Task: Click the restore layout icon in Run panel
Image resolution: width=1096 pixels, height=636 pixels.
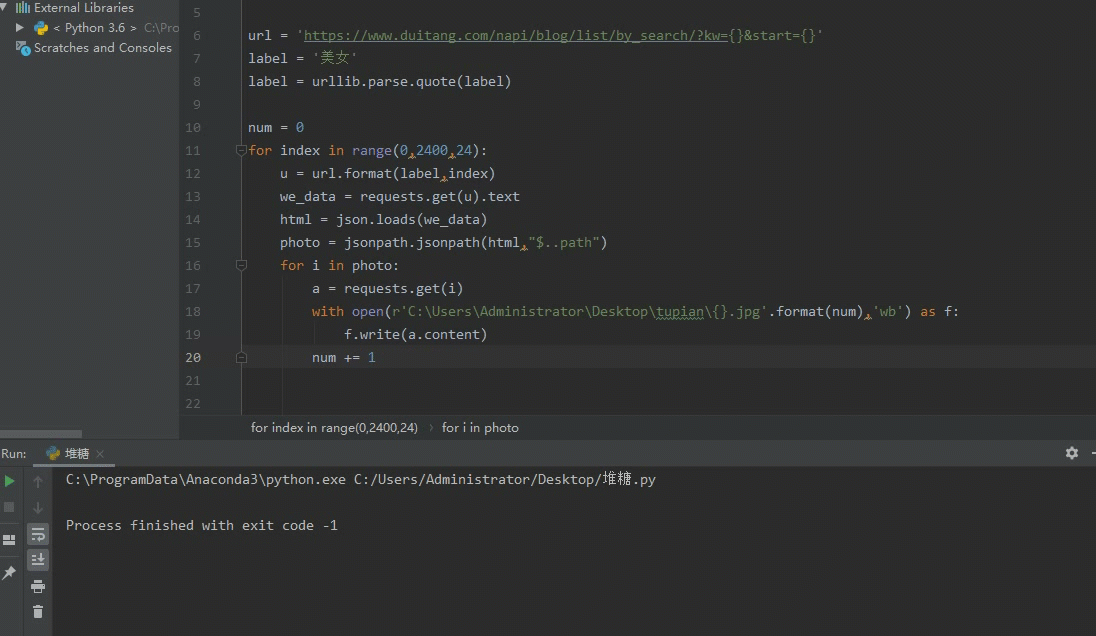Action: 9,540
